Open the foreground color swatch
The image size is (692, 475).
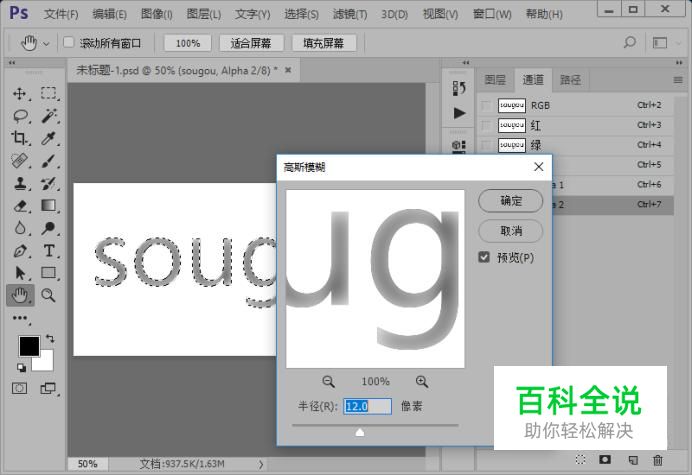29,346
